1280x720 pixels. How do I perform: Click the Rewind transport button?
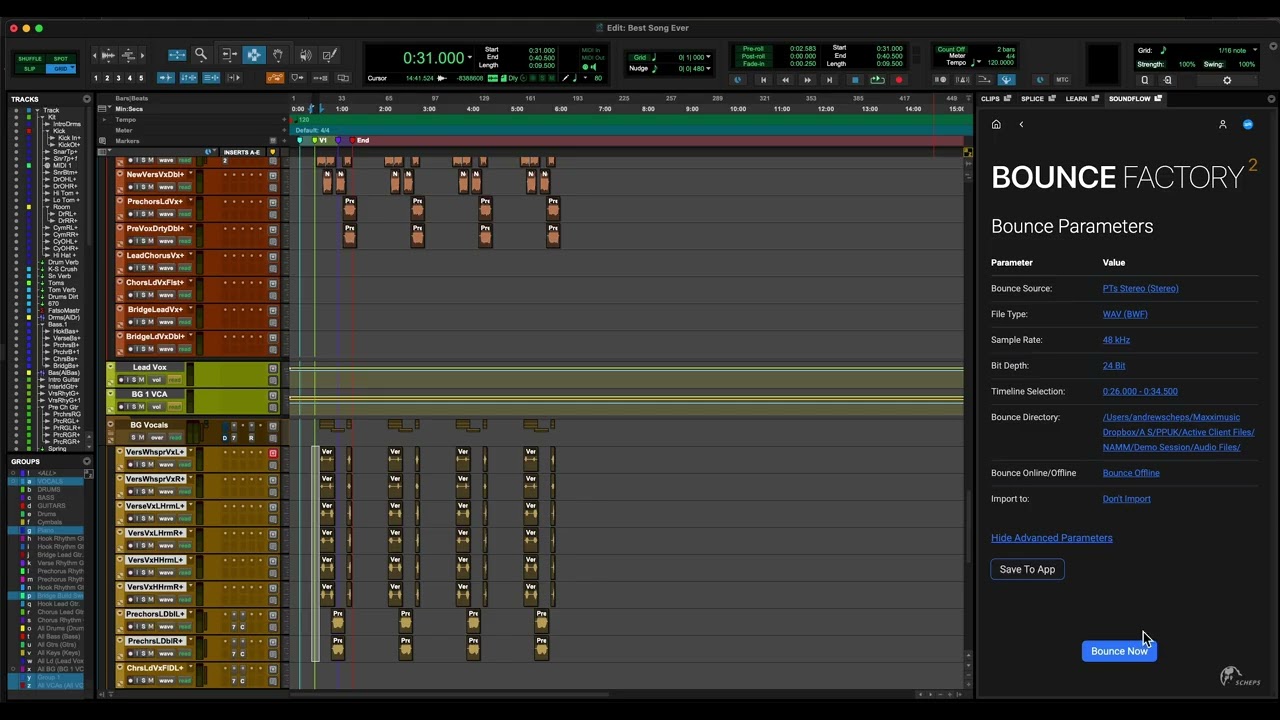click(785, 80)
